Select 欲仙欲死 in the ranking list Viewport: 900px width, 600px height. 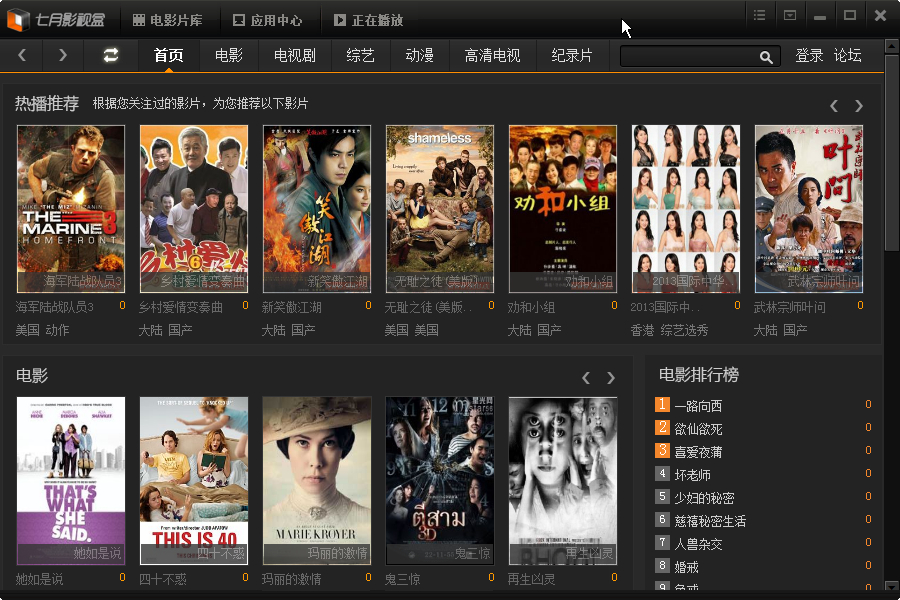(x=698, y=429)
